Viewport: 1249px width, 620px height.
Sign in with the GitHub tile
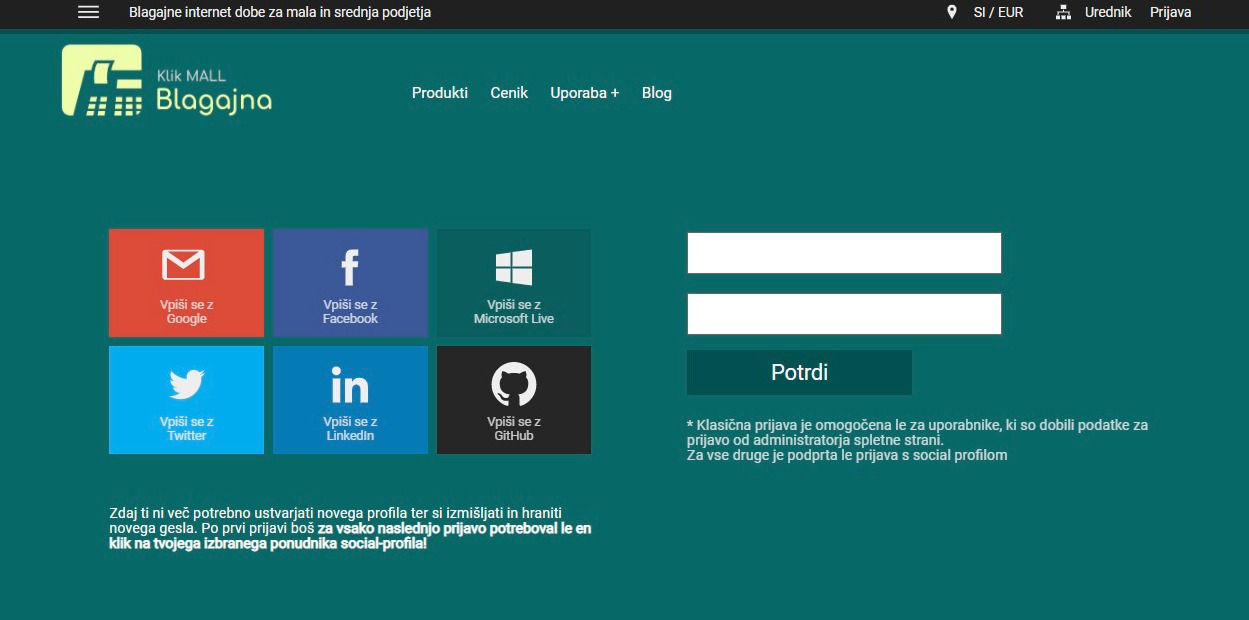[514, 400]
